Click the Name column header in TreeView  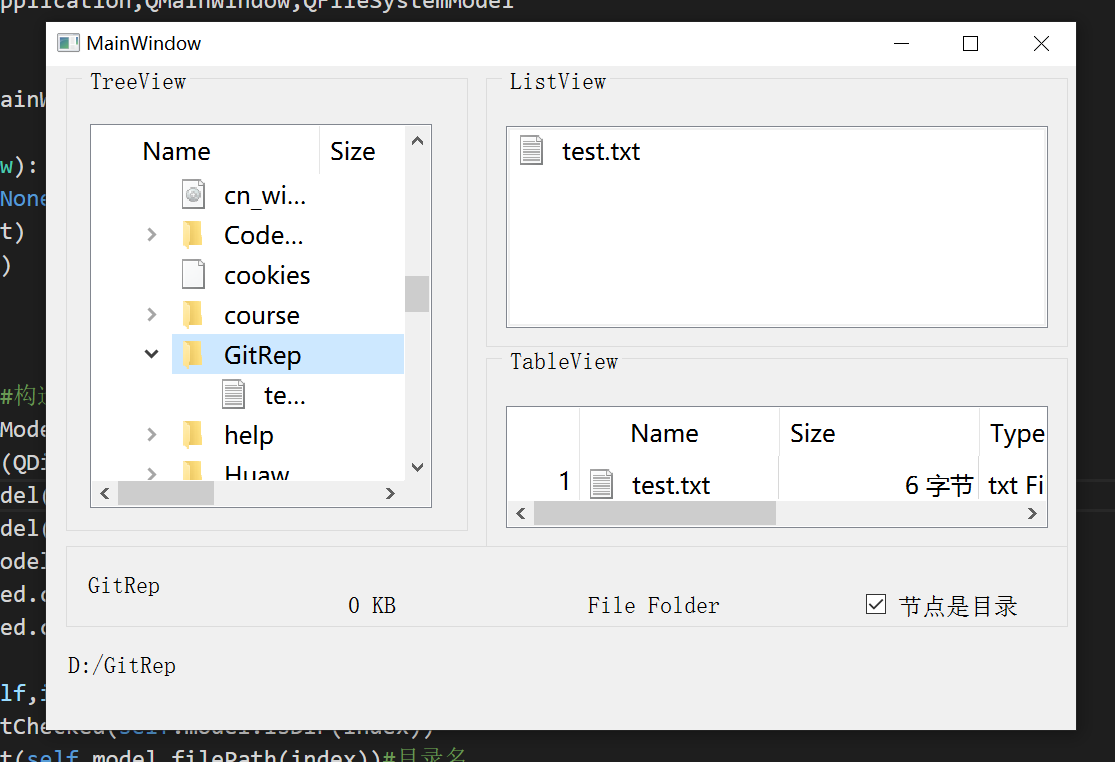click(176, 151)
